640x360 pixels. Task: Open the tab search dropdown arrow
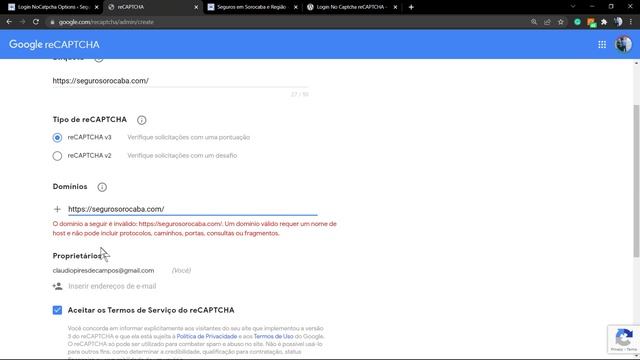(573, 7)
